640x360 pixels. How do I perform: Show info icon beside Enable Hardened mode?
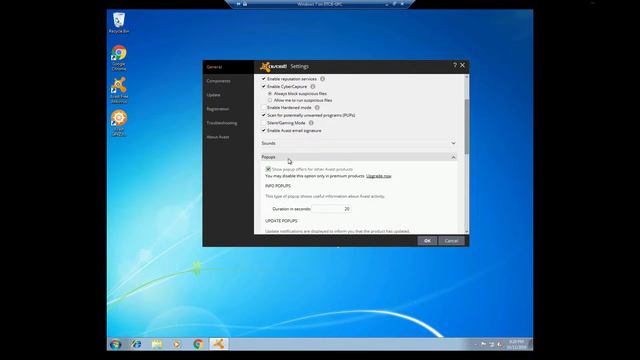pyautogui.click(x=317, y=108)
